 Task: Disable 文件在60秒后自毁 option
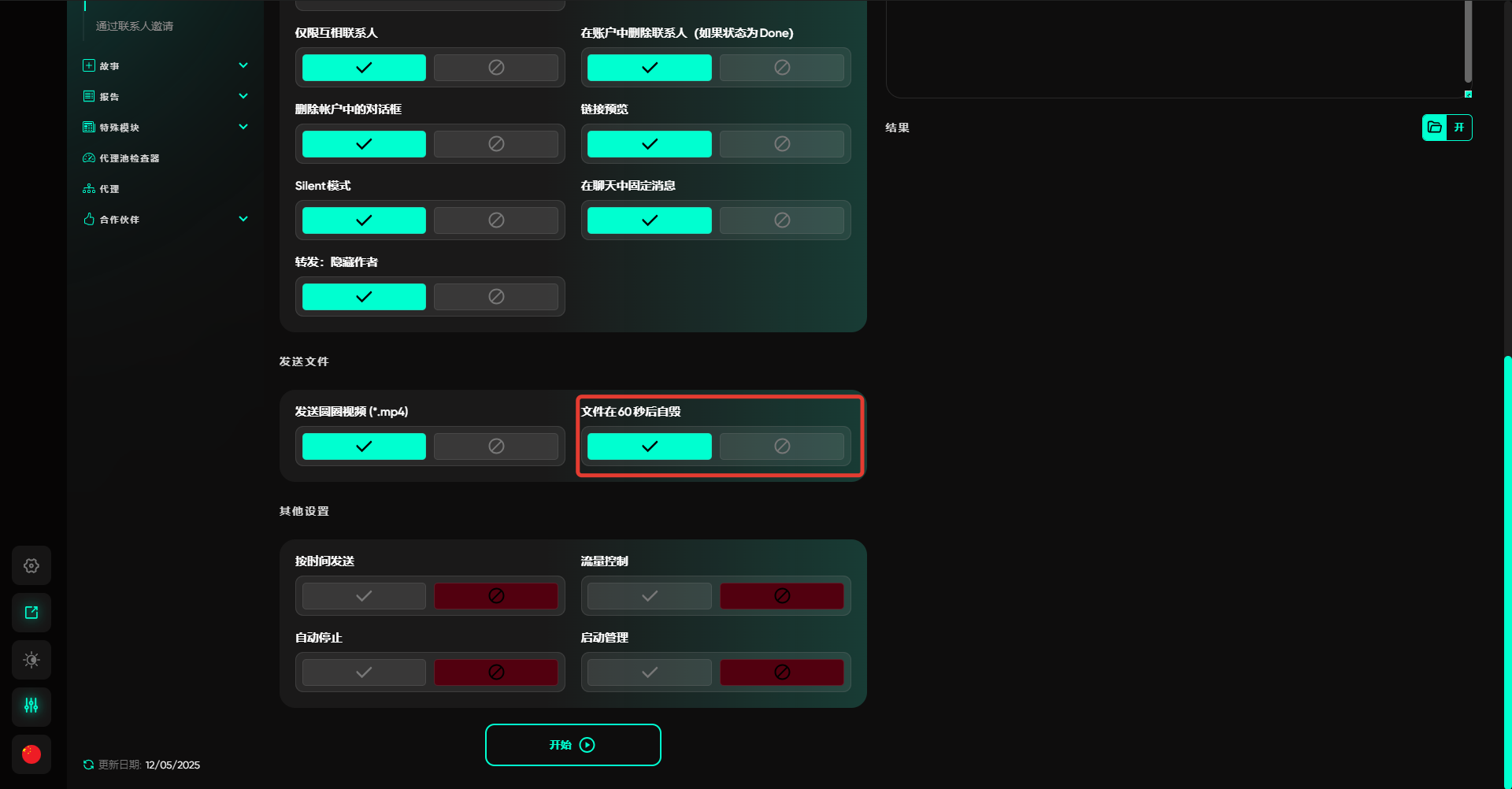(x=781, y=446)
